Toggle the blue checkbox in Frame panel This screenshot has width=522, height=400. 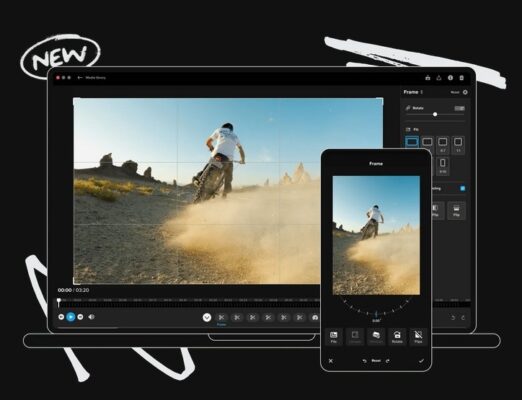463,188
